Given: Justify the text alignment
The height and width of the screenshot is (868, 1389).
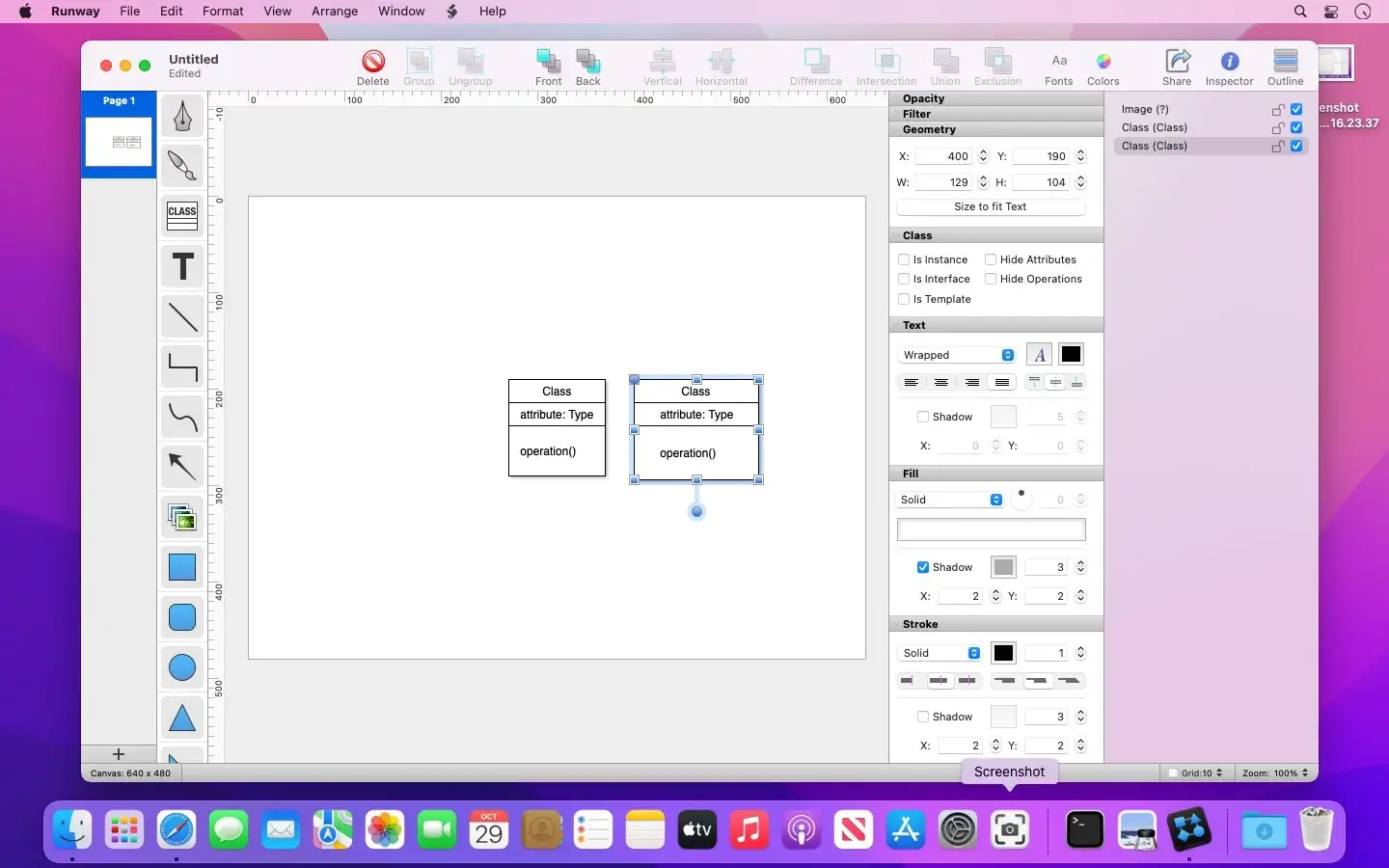Looking at the screenshot, I should click(x=1002, y=383).
